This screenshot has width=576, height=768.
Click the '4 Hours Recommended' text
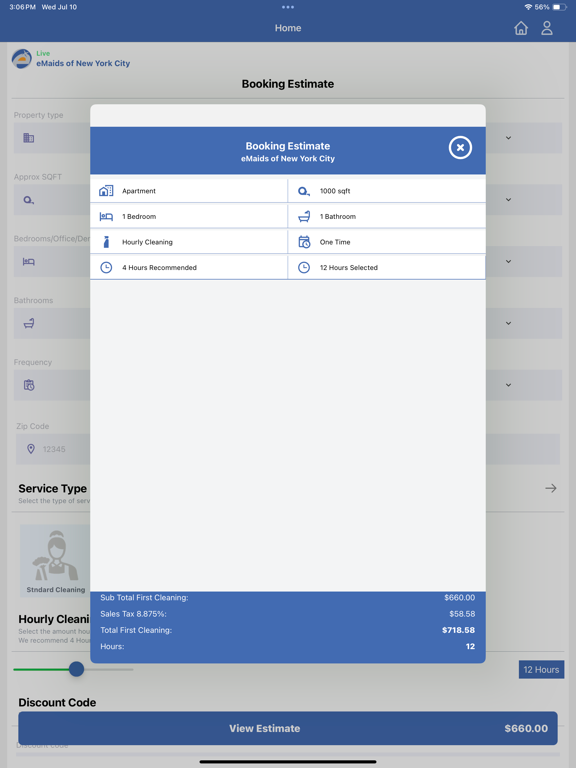coord(159,267)
